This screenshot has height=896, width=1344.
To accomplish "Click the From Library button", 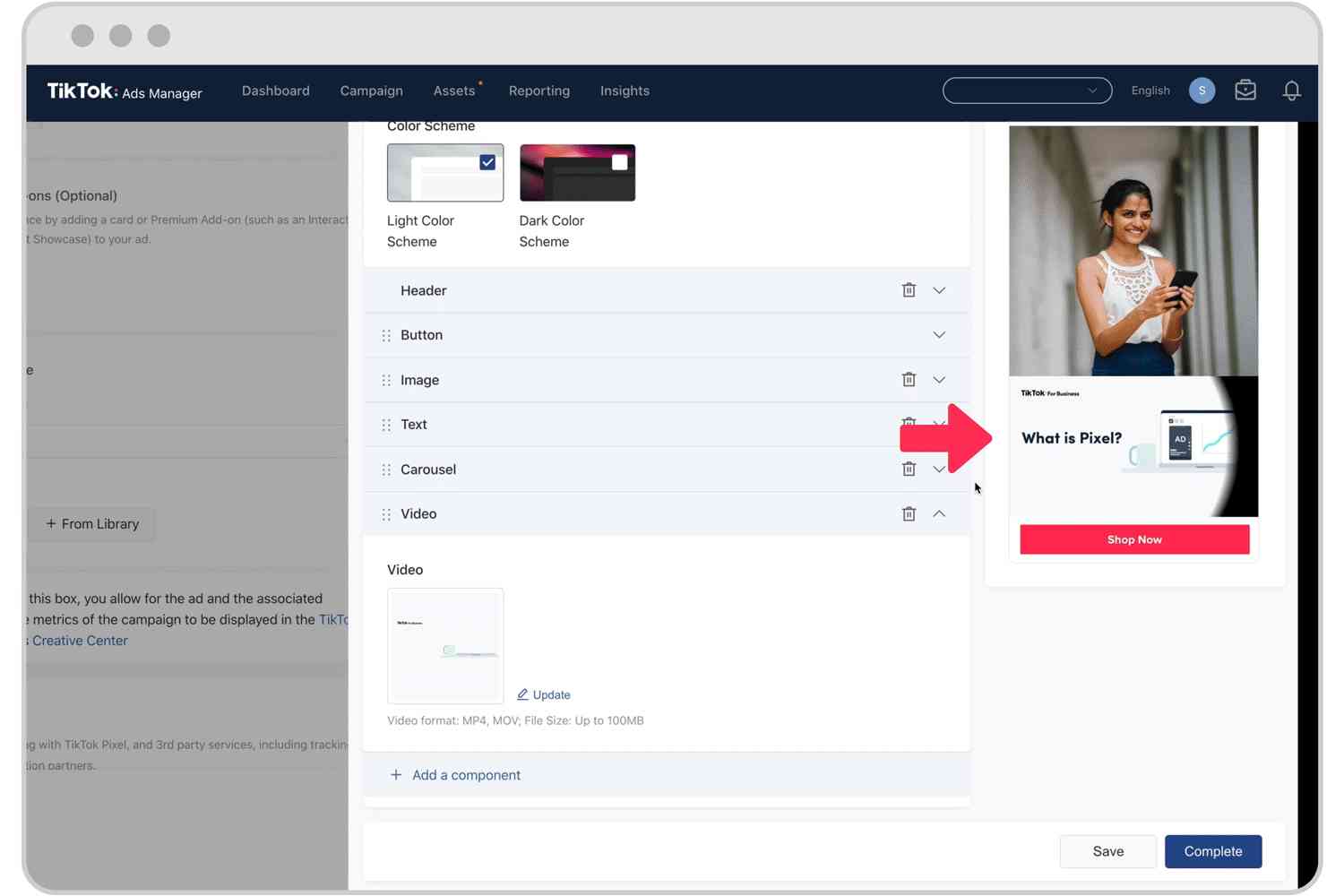I will (x=91, y=523).
